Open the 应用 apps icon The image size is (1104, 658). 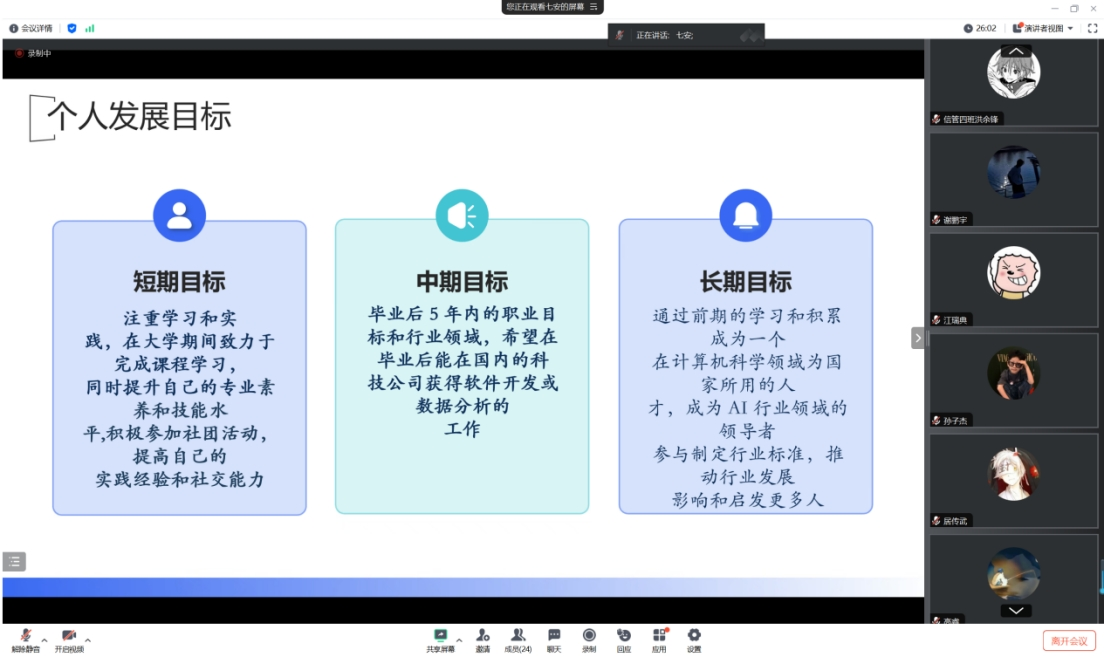(659, 636)
